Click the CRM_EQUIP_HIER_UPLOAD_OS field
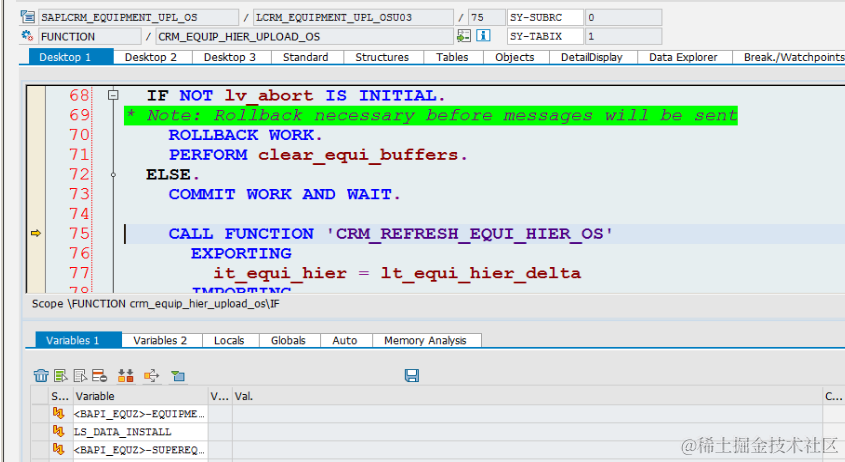845x462 pixels. 304,37
